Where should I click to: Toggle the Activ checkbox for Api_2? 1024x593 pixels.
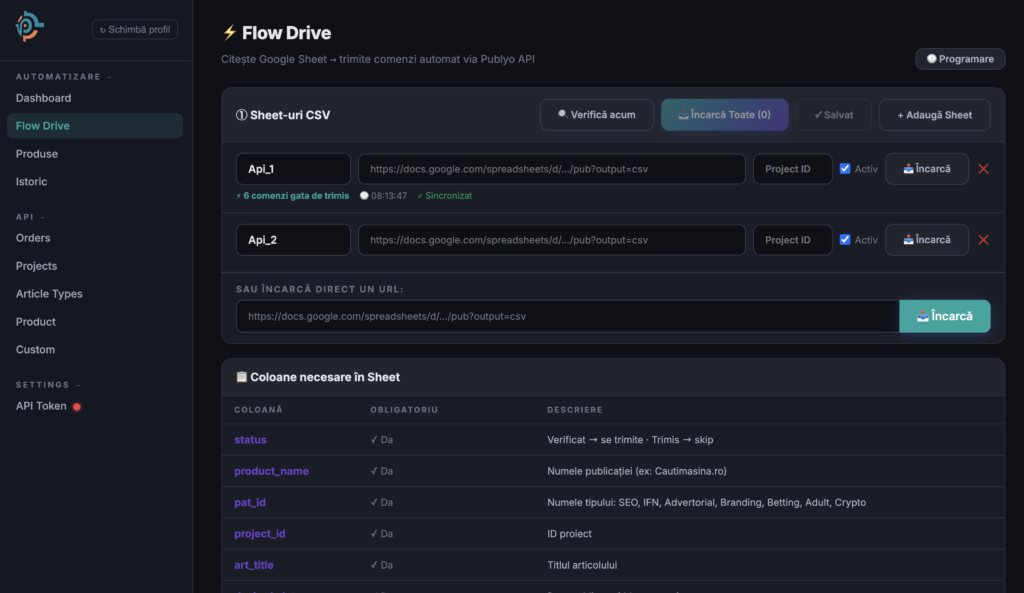click(845, 240)
